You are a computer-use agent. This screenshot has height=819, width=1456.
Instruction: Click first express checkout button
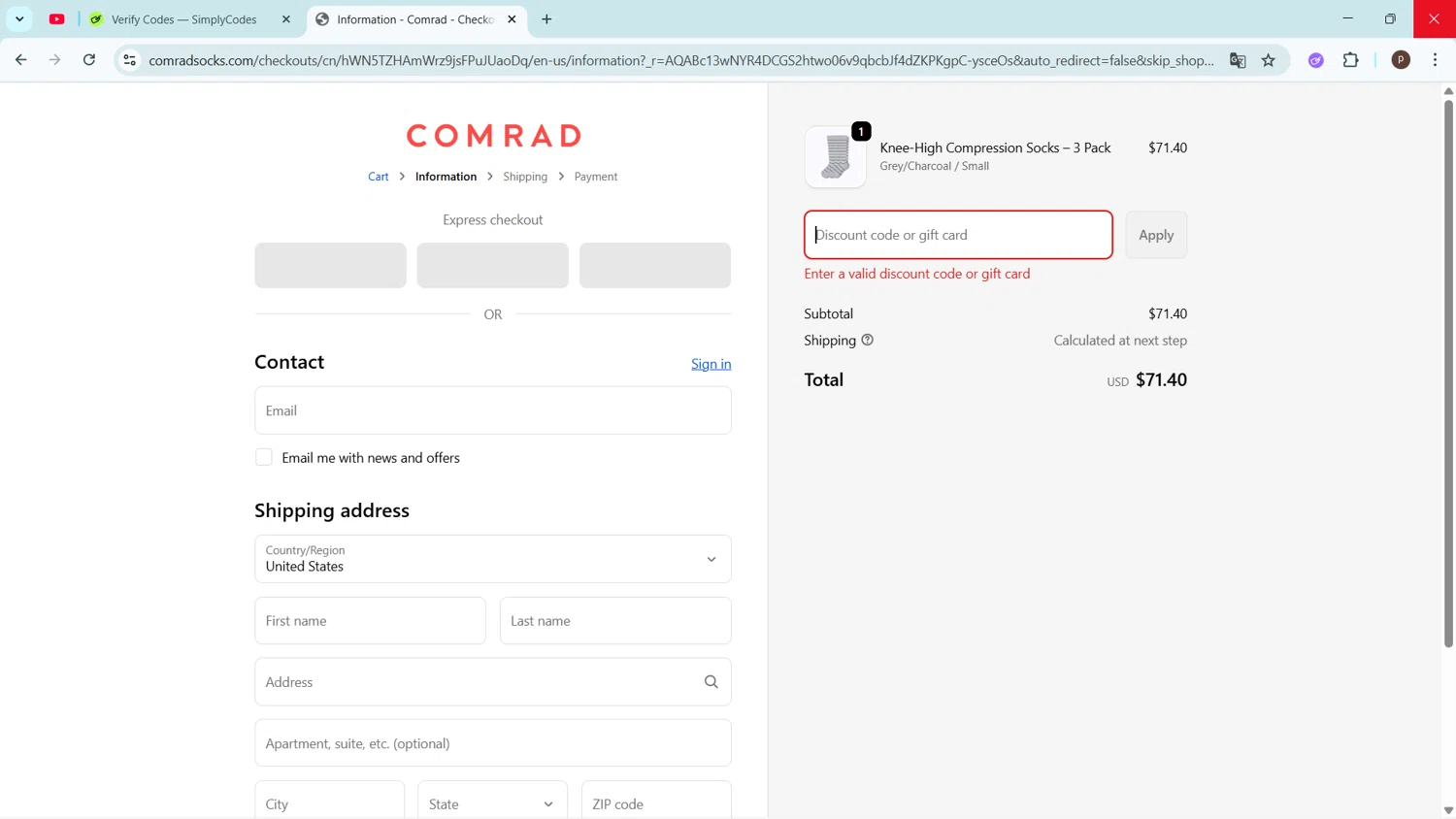point(330,265)
